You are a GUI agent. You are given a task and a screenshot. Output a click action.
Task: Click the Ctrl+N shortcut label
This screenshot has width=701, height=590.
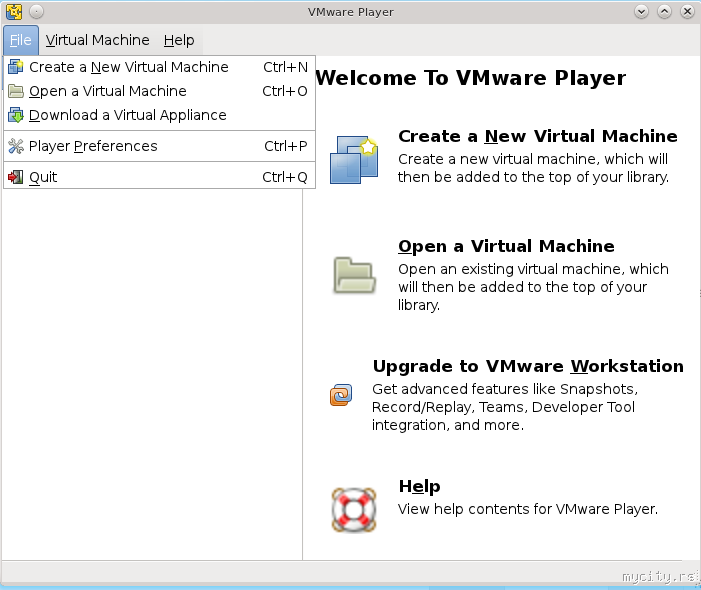285,67
